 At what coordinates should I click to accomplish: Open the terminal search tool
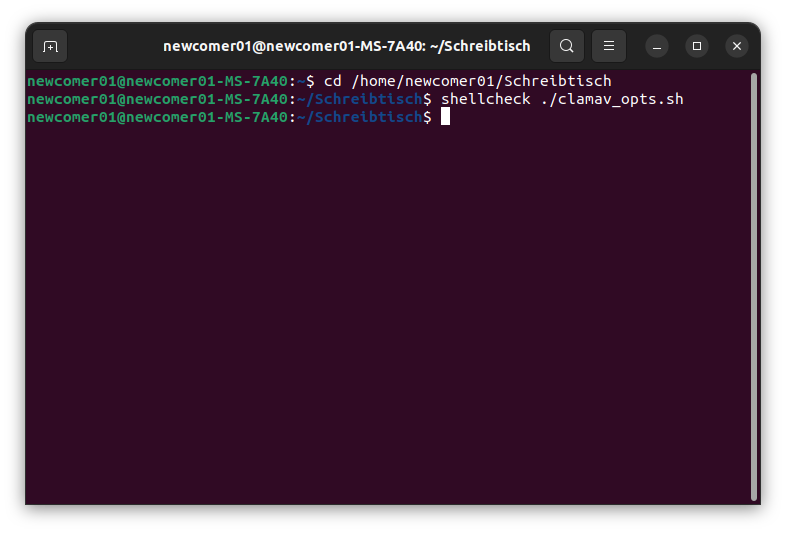point(566,46)
